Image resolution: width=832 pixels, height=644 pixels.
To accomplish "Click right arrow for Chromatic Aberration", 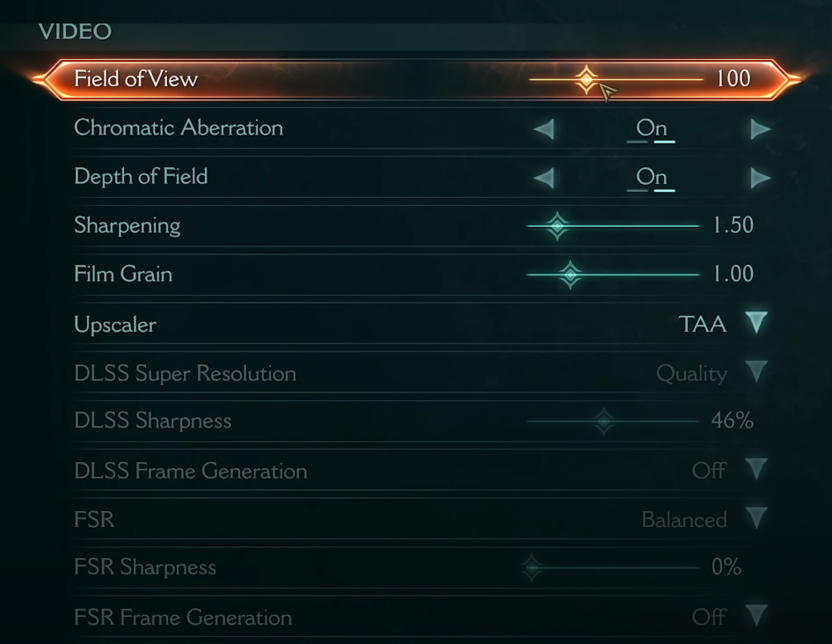I will coord(760,129).
